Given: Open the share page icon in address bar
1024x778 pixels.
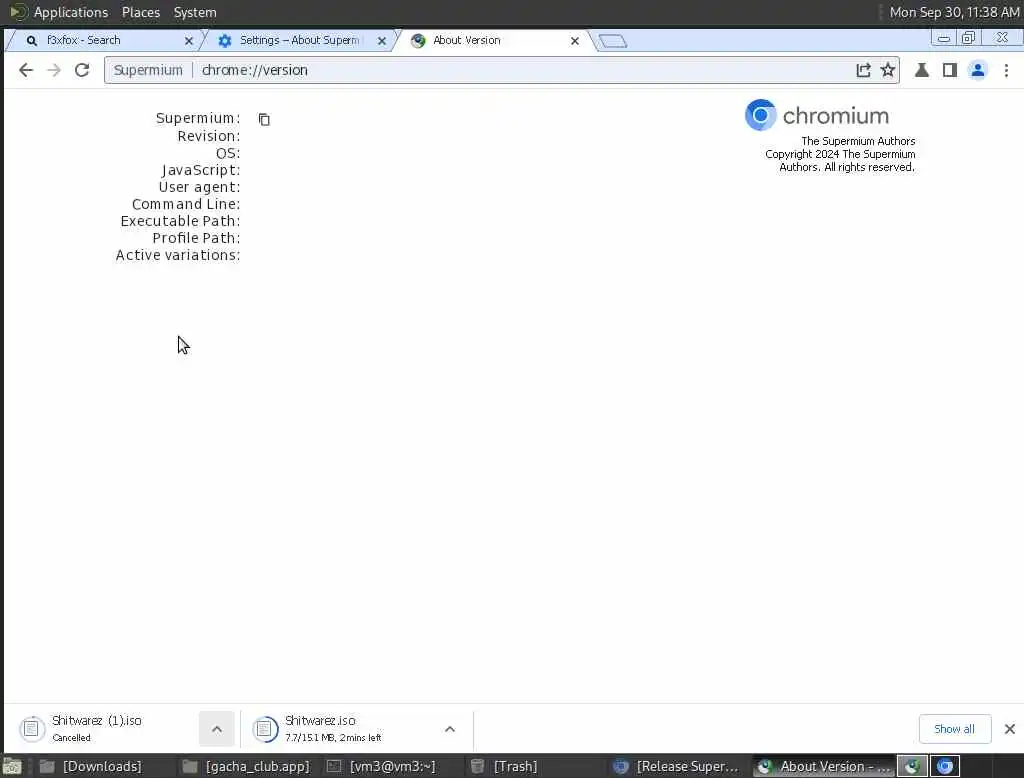Looking at the screenshot, I should 863,70.
